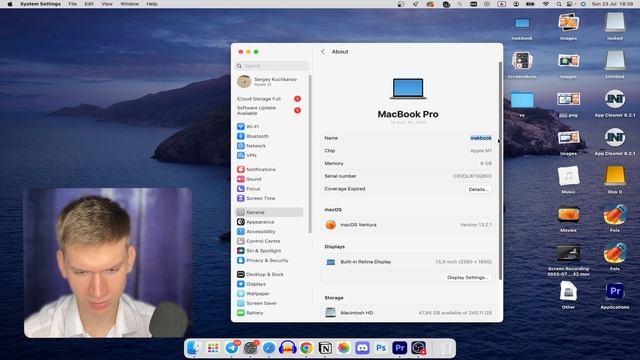Select Displays in the sidebar
This screenshot has height=360, width=640.
point(251,284)
